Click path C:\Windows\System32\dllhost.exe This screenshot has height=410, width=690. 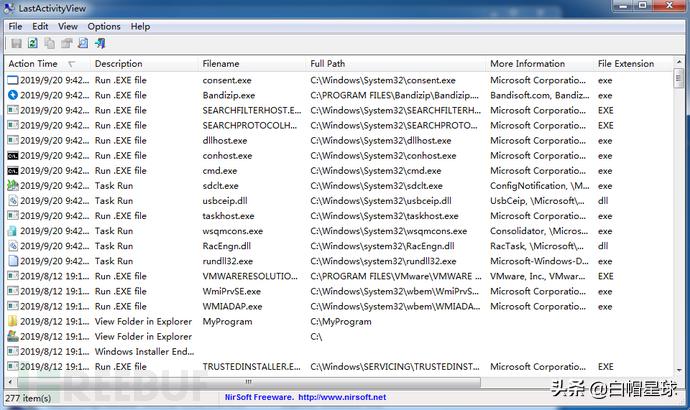click(x=381, y=140)
